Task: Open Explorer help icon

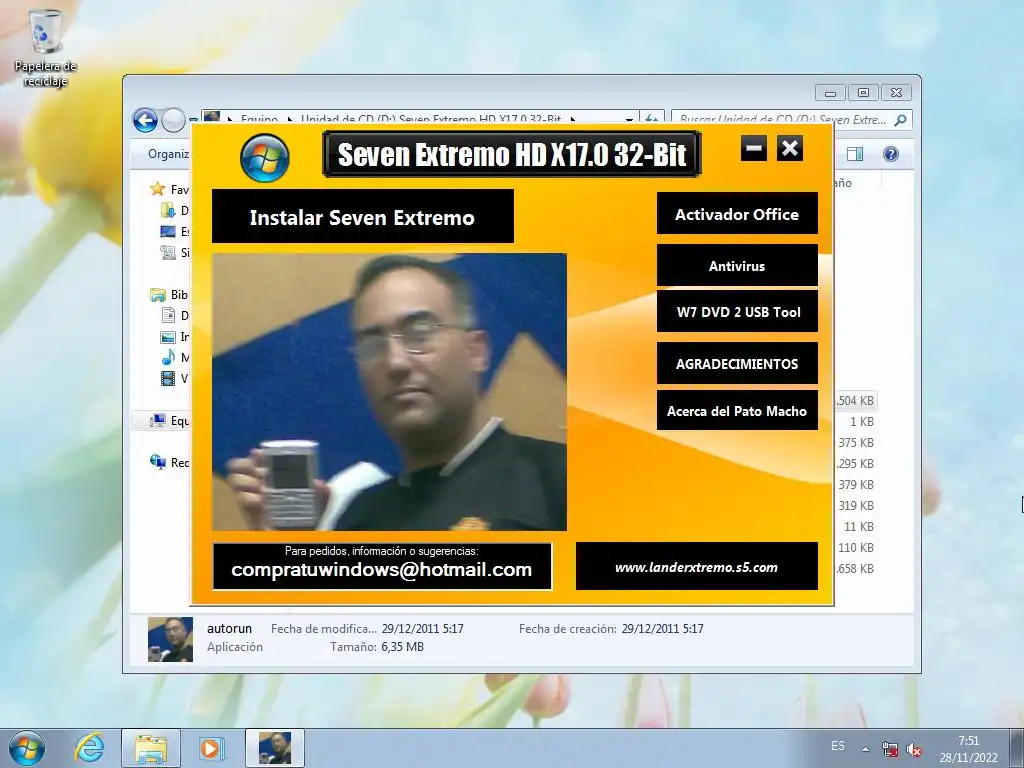Action: (890, 154)
